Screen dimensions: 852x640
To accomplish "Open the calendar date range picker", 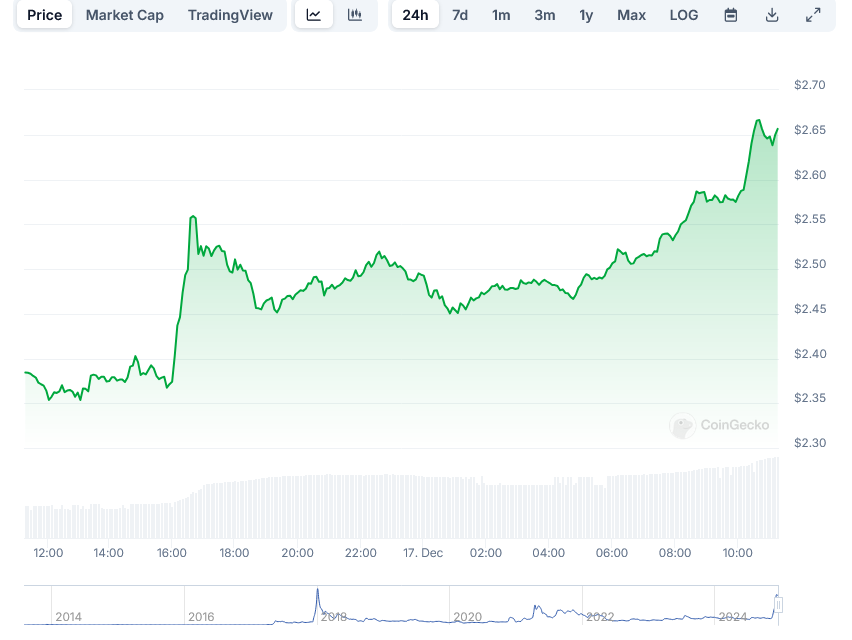I will coord(731,15).
